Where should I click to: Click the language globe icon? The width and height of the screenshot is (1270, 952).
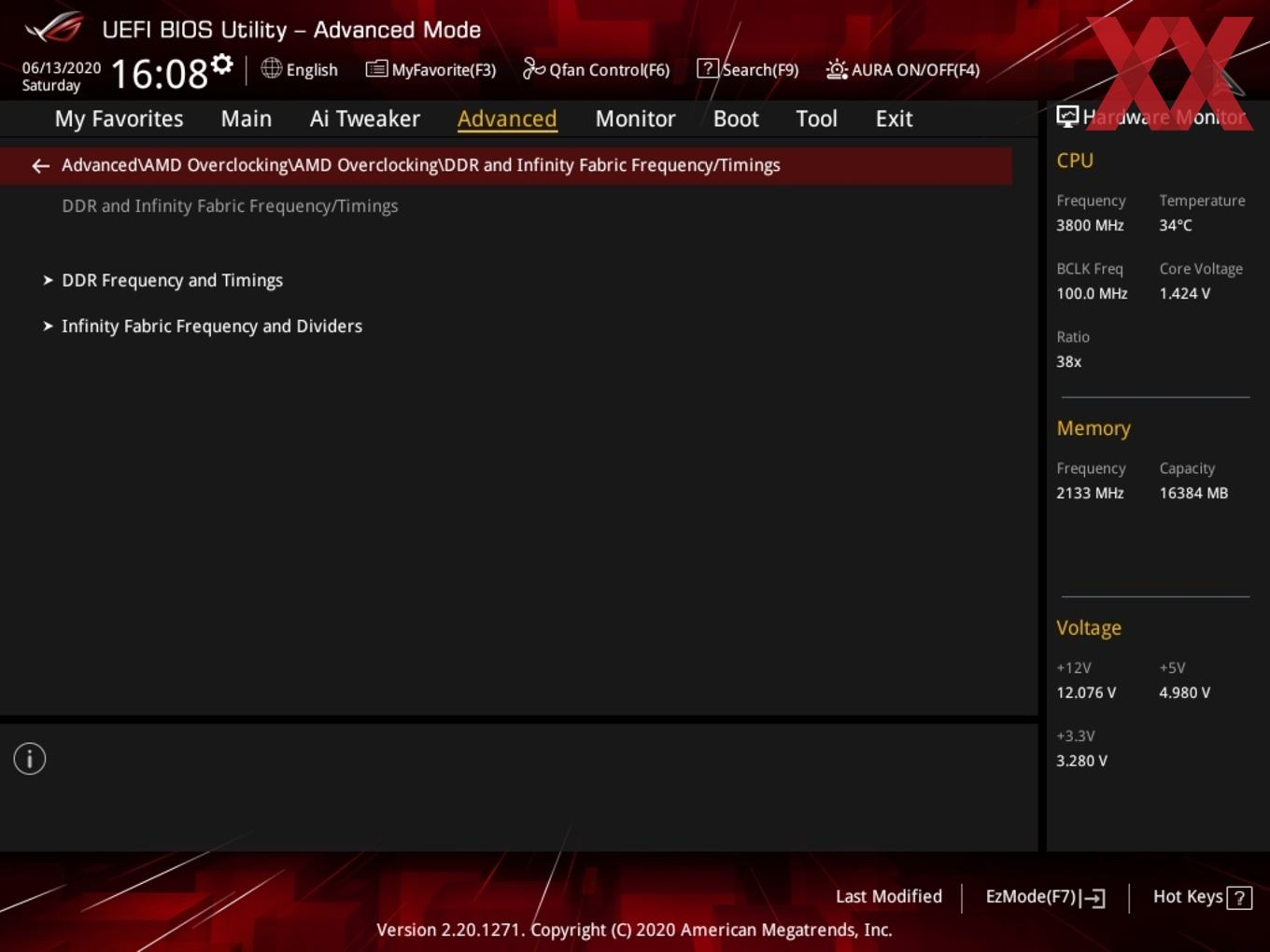[271, 68]
